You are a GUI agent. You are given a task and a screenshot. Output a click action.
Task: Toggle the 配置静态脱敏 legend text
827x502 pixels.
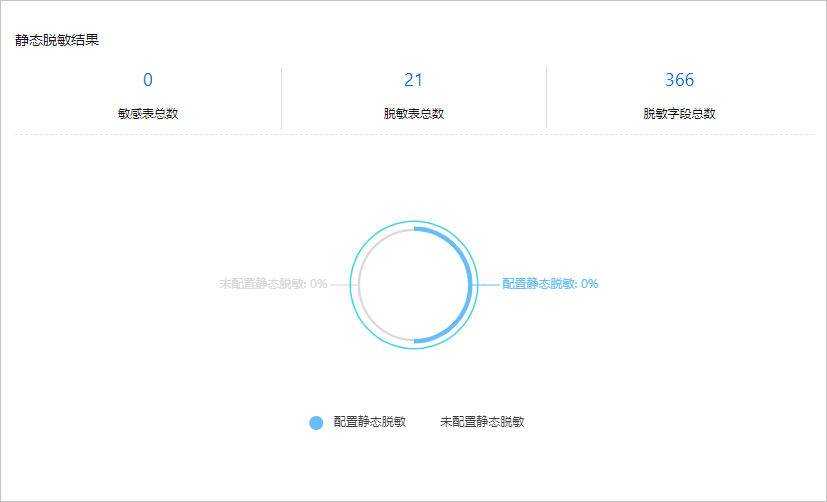coord(370,422)
